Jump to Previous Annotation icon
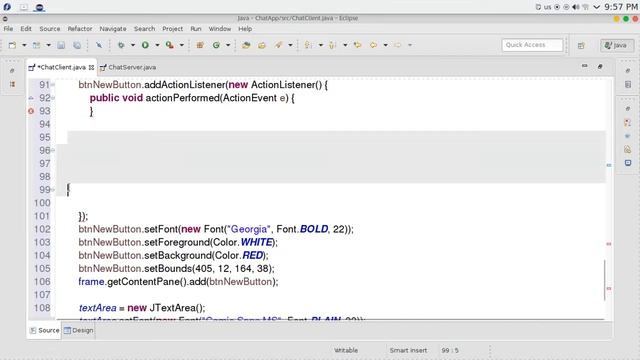 pos(333,45)
